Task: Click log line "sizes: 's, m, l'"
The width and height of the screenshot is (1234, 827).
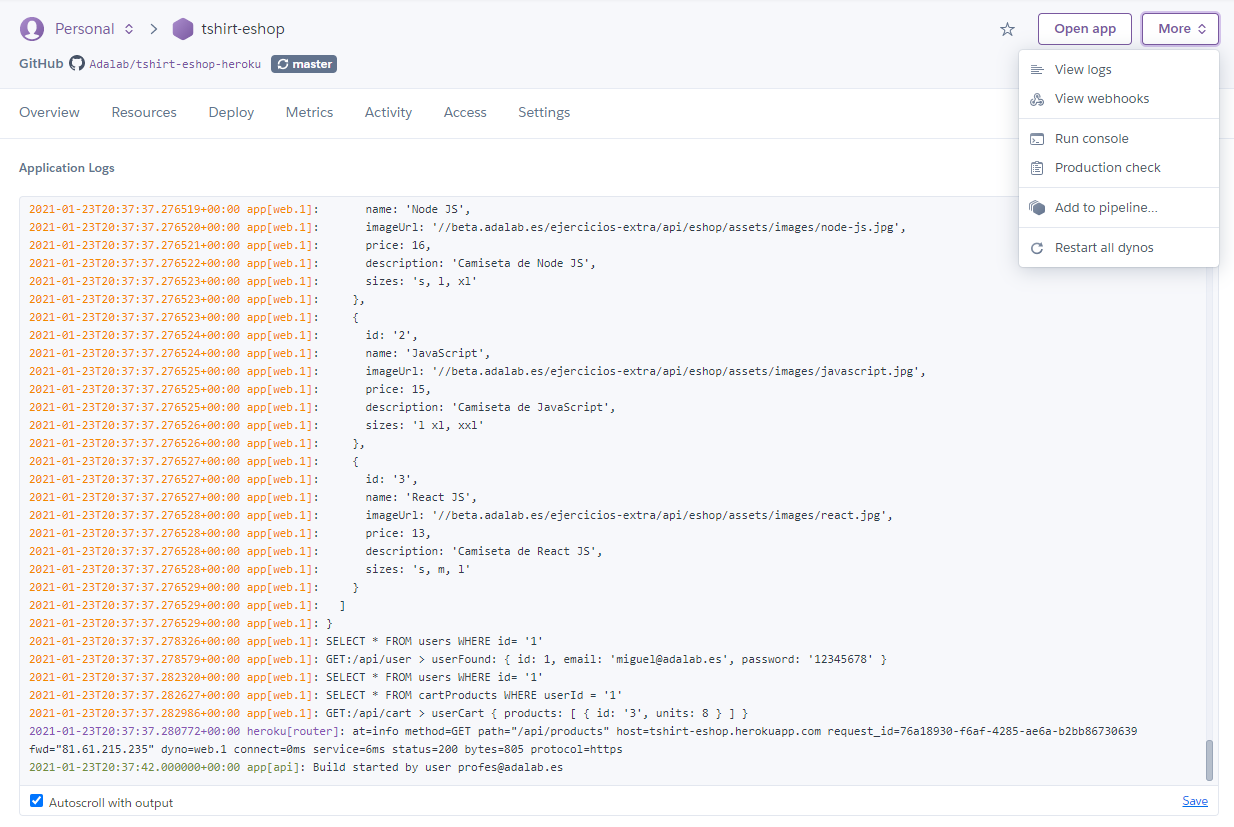Action: click(417, 570)
